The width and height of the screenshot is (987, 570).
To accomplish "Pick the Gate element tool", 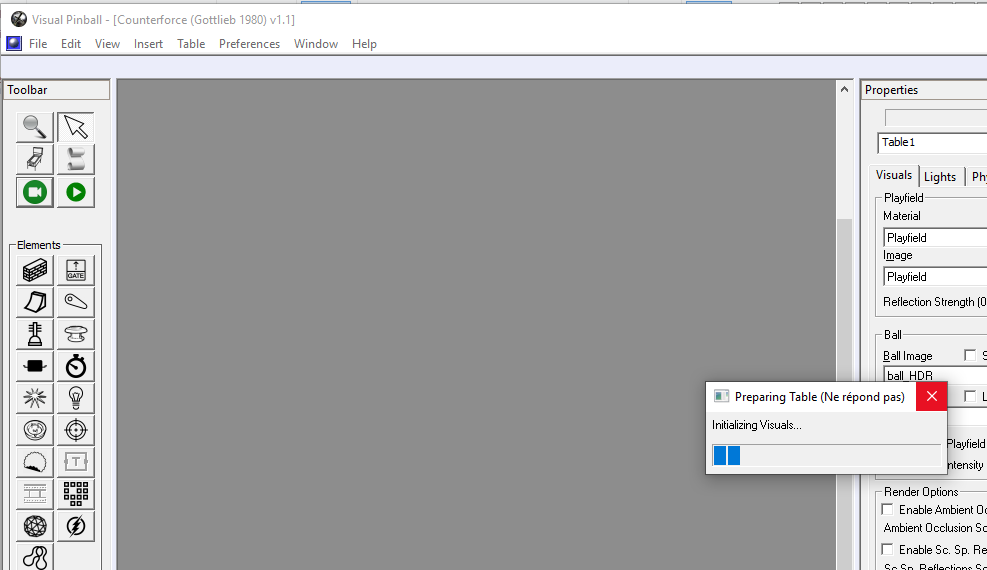I will tap(76, 271).
